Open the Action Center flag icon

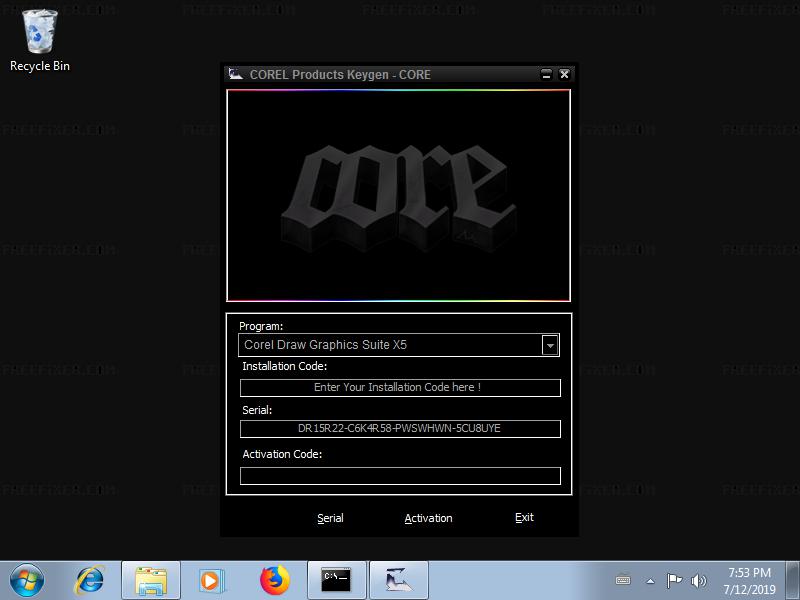[674, 581]
